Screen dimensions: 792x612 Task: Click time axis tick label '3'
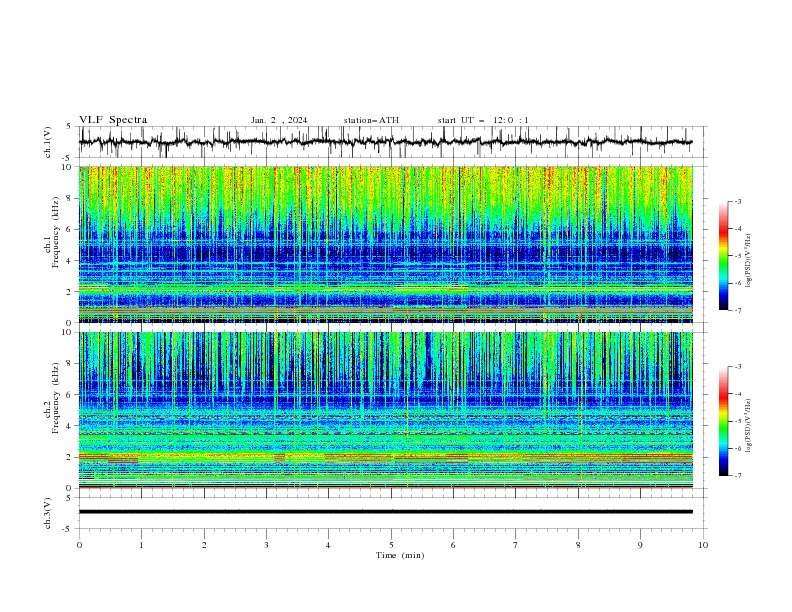[x=266, y=545]
